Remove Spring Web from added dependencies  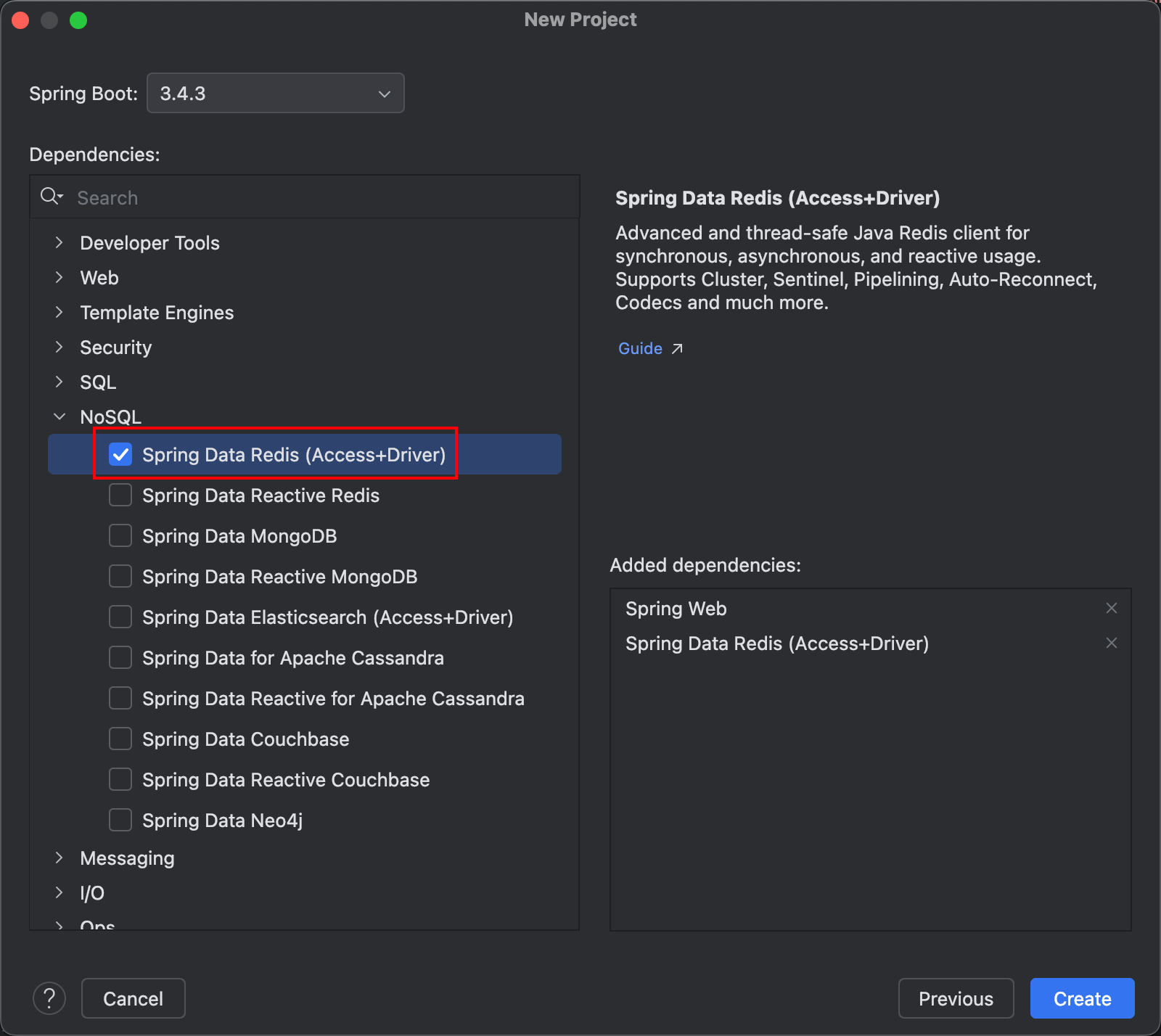1111,608
